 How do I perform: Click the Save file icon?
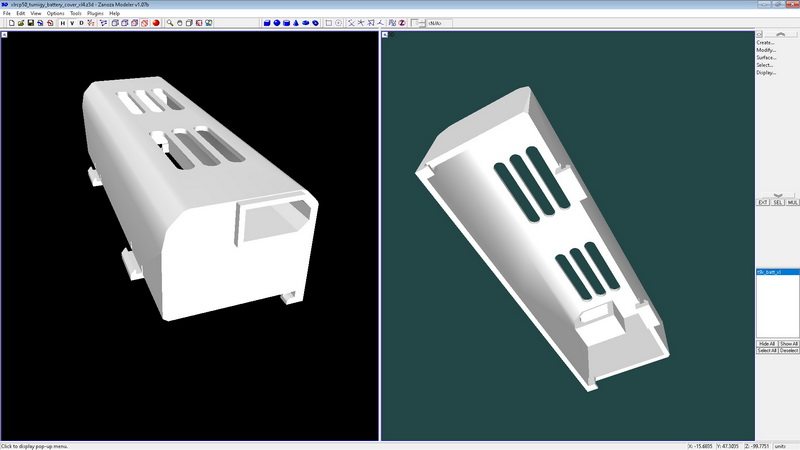[x=29, y=22]
